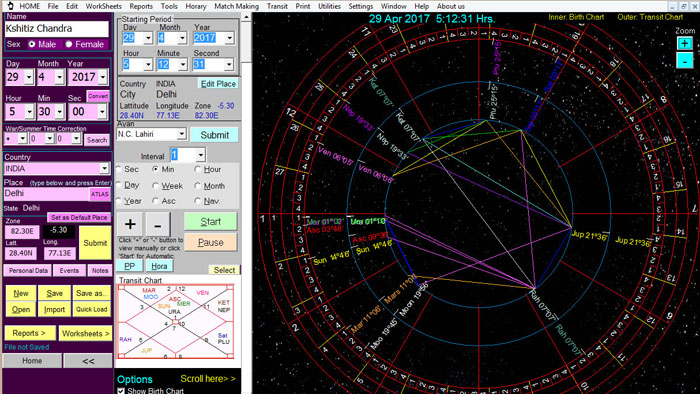Click the Search button

(x=97, y=140)
